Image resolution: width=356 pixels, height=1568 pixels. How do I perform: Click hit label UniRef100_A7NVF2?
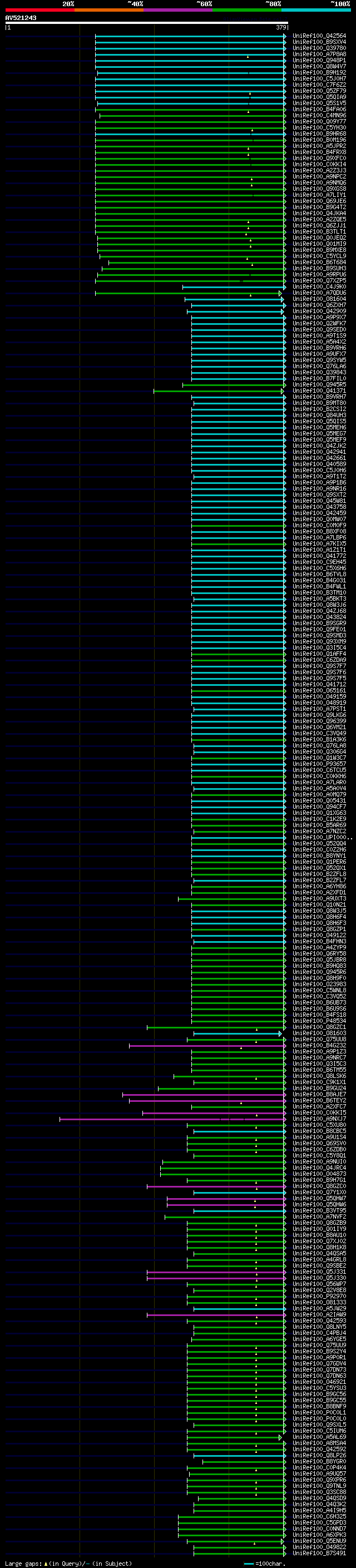tap(319, 1217)
